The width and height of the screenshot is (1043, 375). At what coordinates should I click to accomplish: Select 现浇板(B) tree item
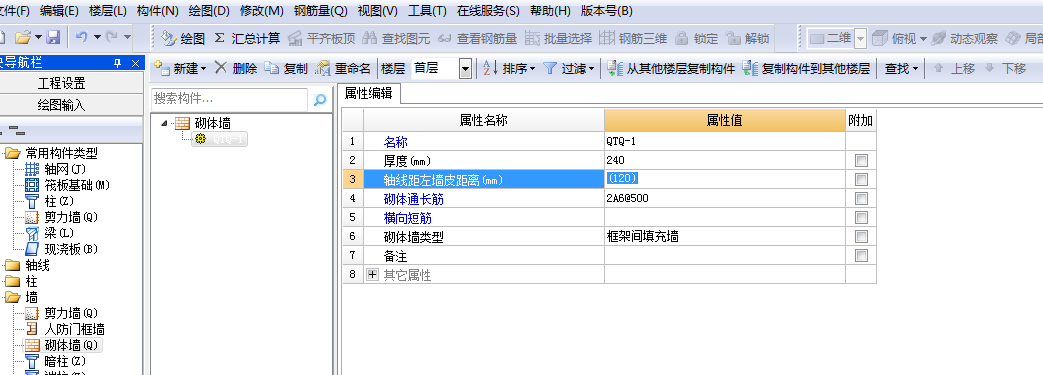62,249
